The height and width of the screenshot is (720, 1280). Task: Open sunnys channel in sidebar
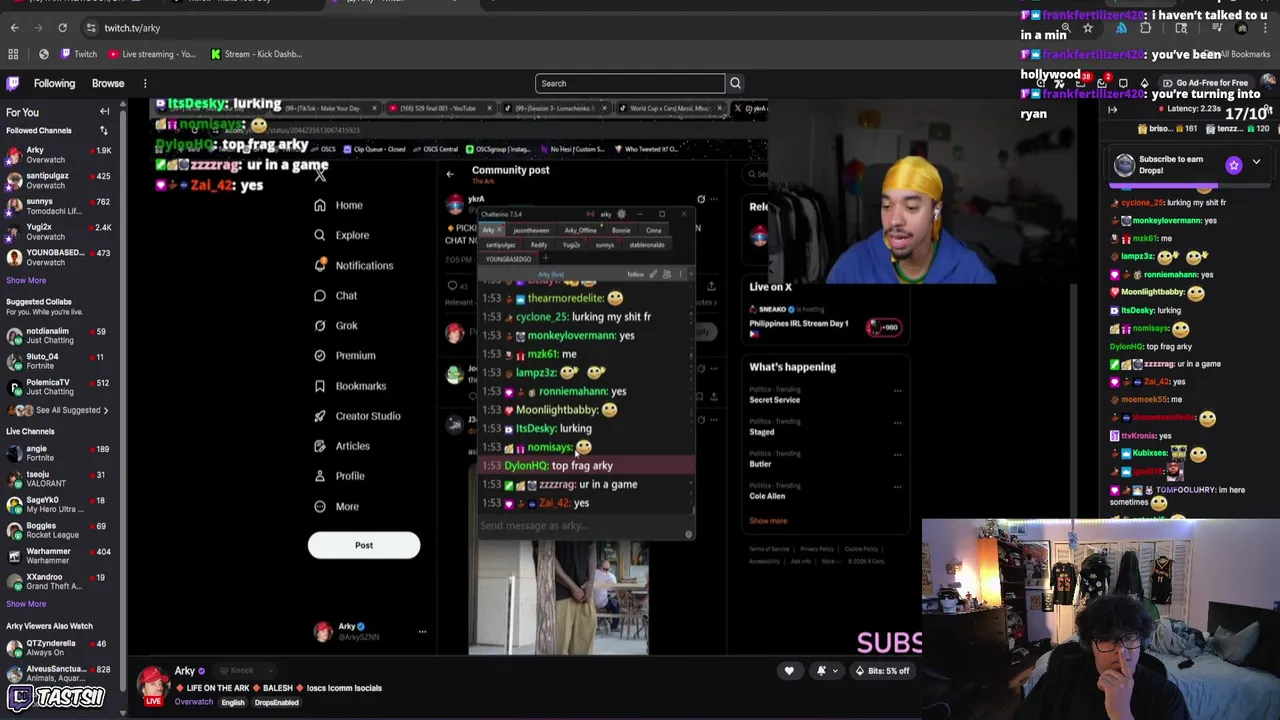tap(60, 206)
